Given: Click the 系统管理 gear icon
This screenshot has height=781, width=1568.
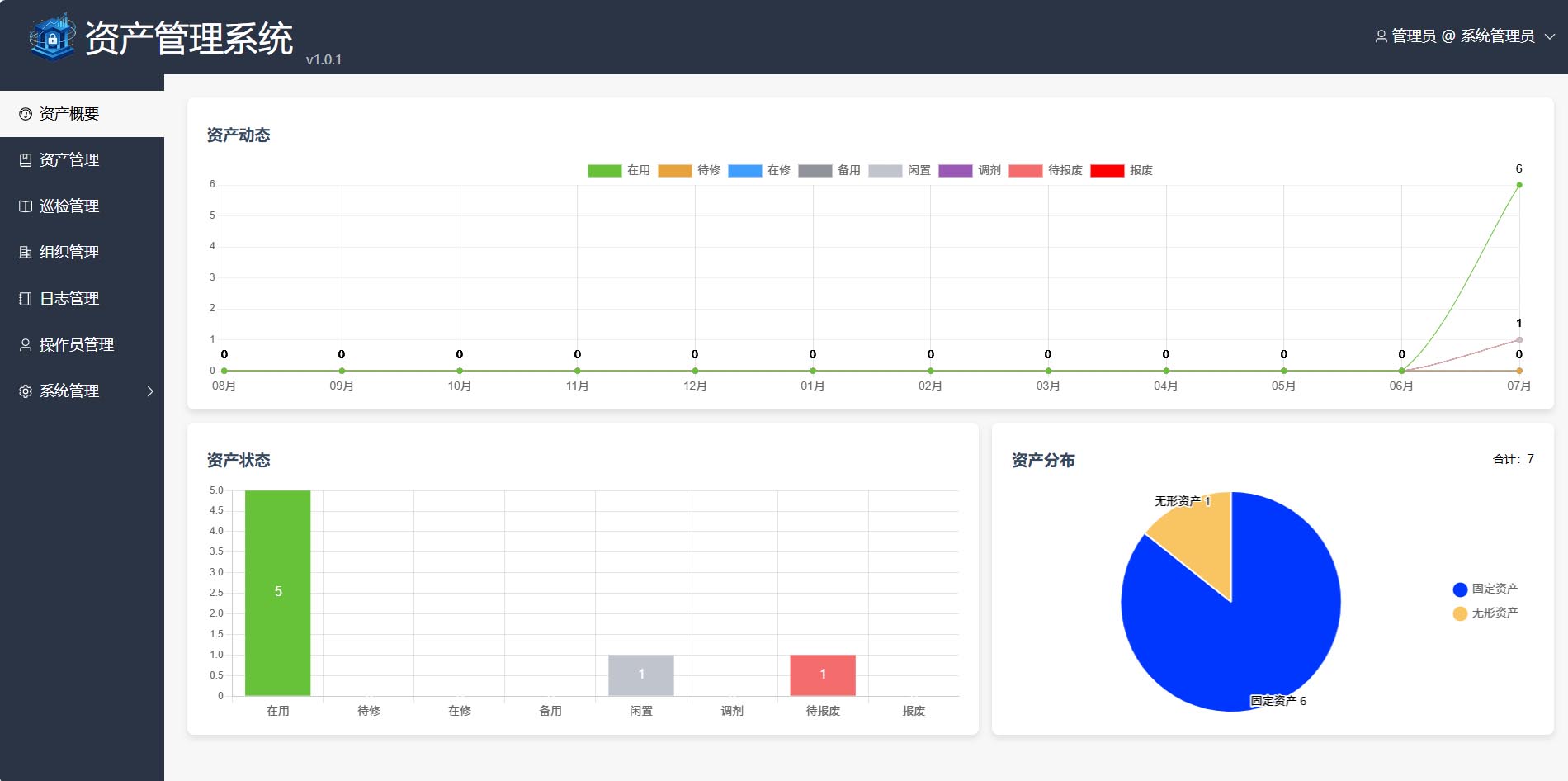Looking at the screenshot, I should click(x=26, y=391).
